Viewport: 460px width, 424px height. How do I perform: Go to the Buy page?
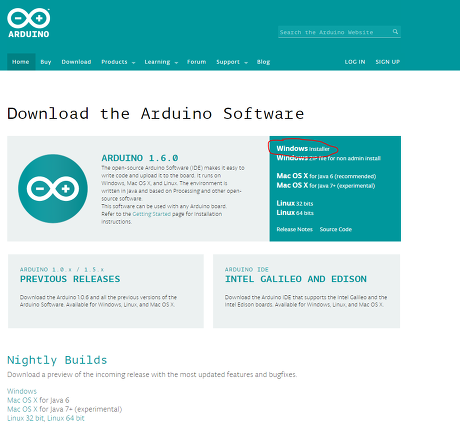point(46,62)
